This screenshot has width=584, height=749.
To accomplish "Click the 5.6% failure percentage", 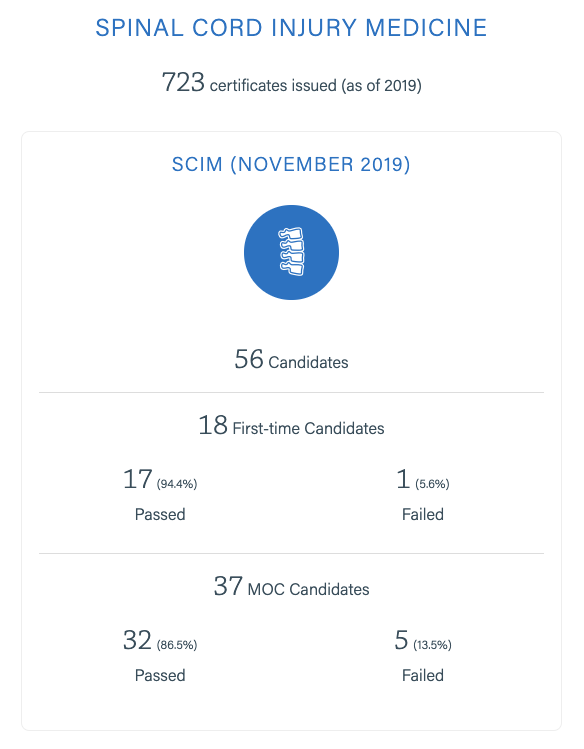I will 433,484.
